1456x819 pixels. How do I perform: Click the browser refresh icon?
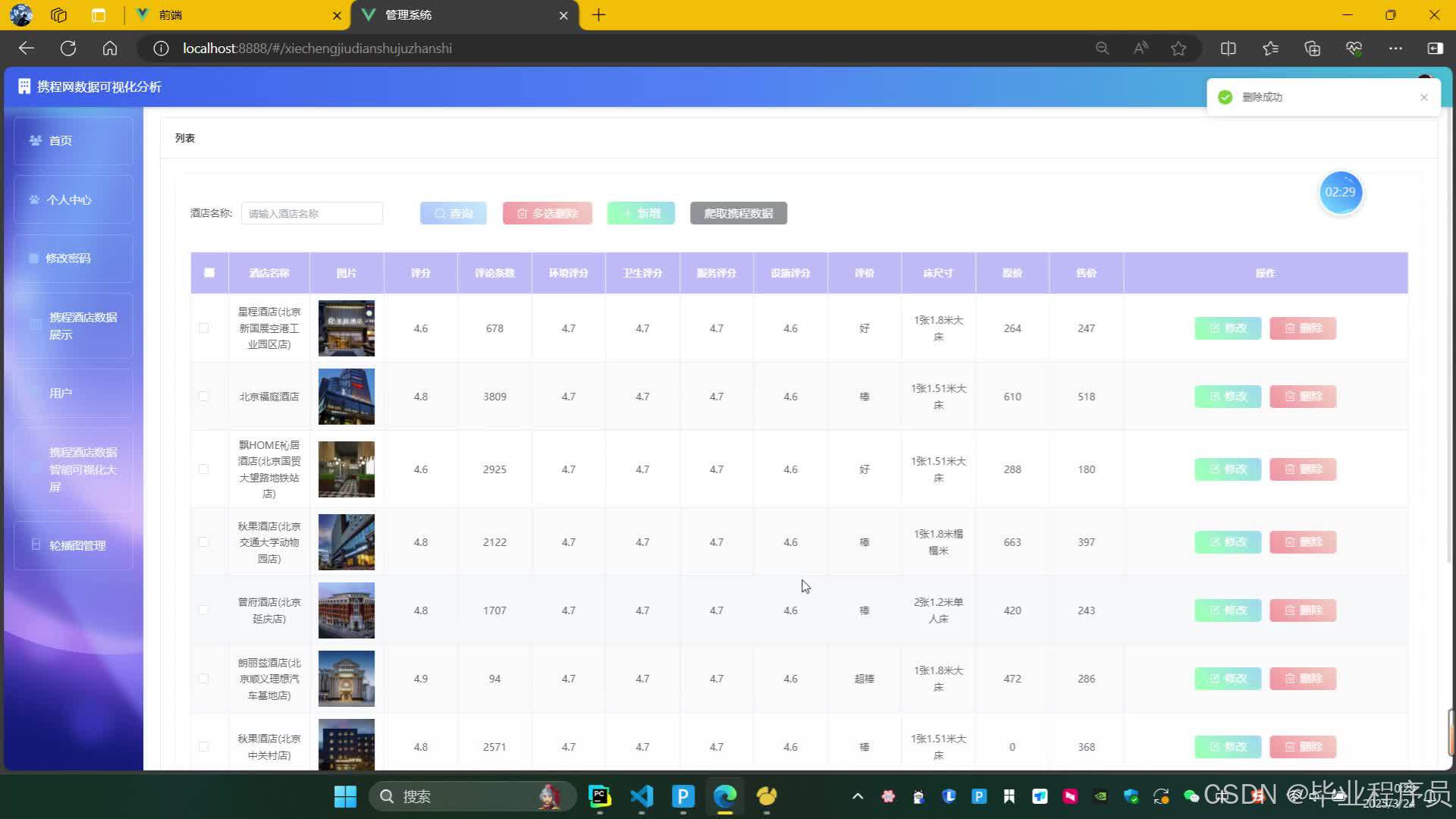coord(68,49)
